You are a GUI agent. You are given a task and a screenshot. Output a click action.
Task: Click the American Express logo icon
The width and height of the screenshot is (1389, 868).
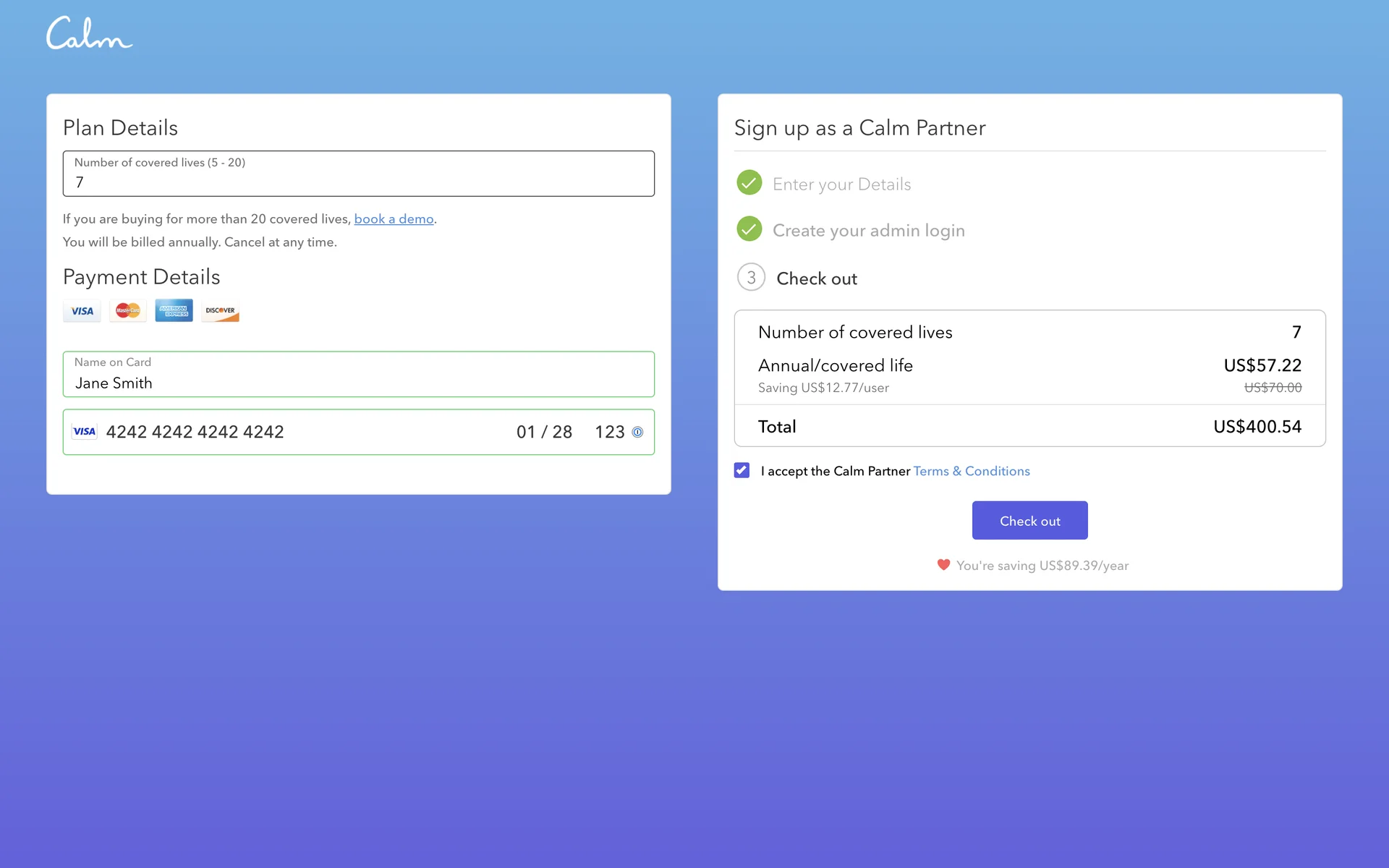[x=174, y=311]
